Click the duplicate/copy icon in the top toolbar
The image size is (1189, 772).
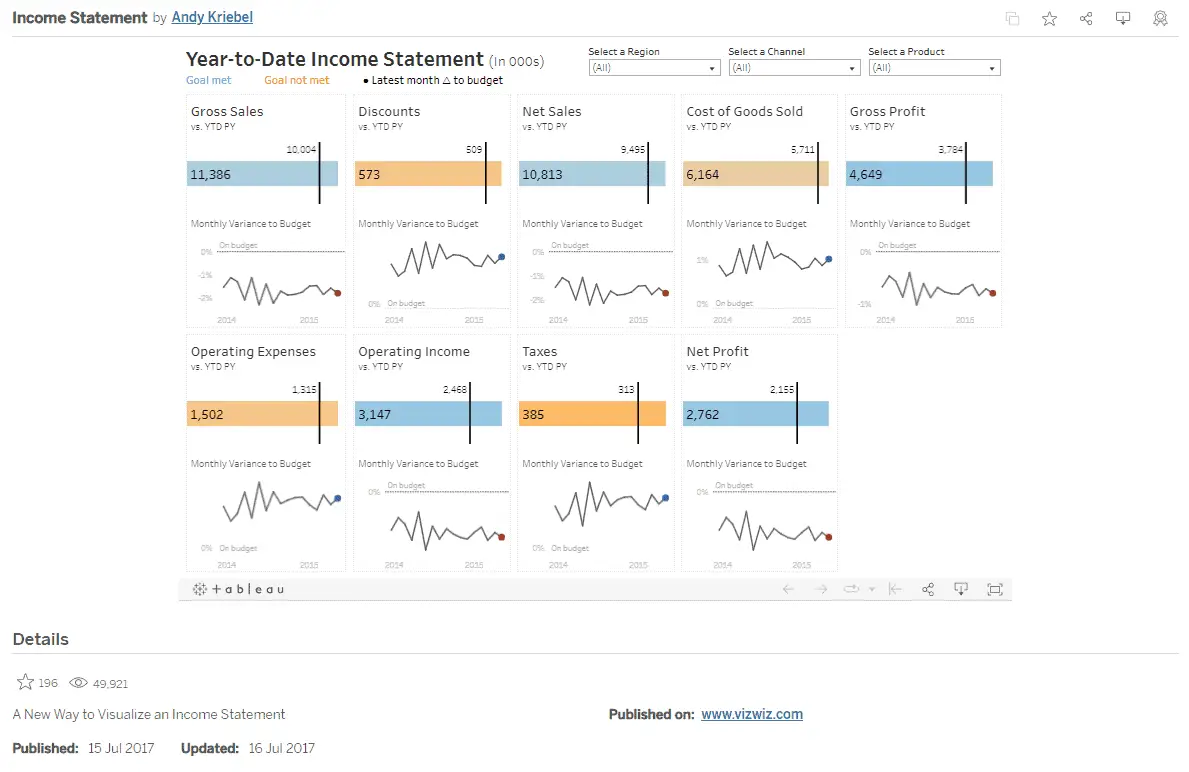click(x=1011, y=18)
